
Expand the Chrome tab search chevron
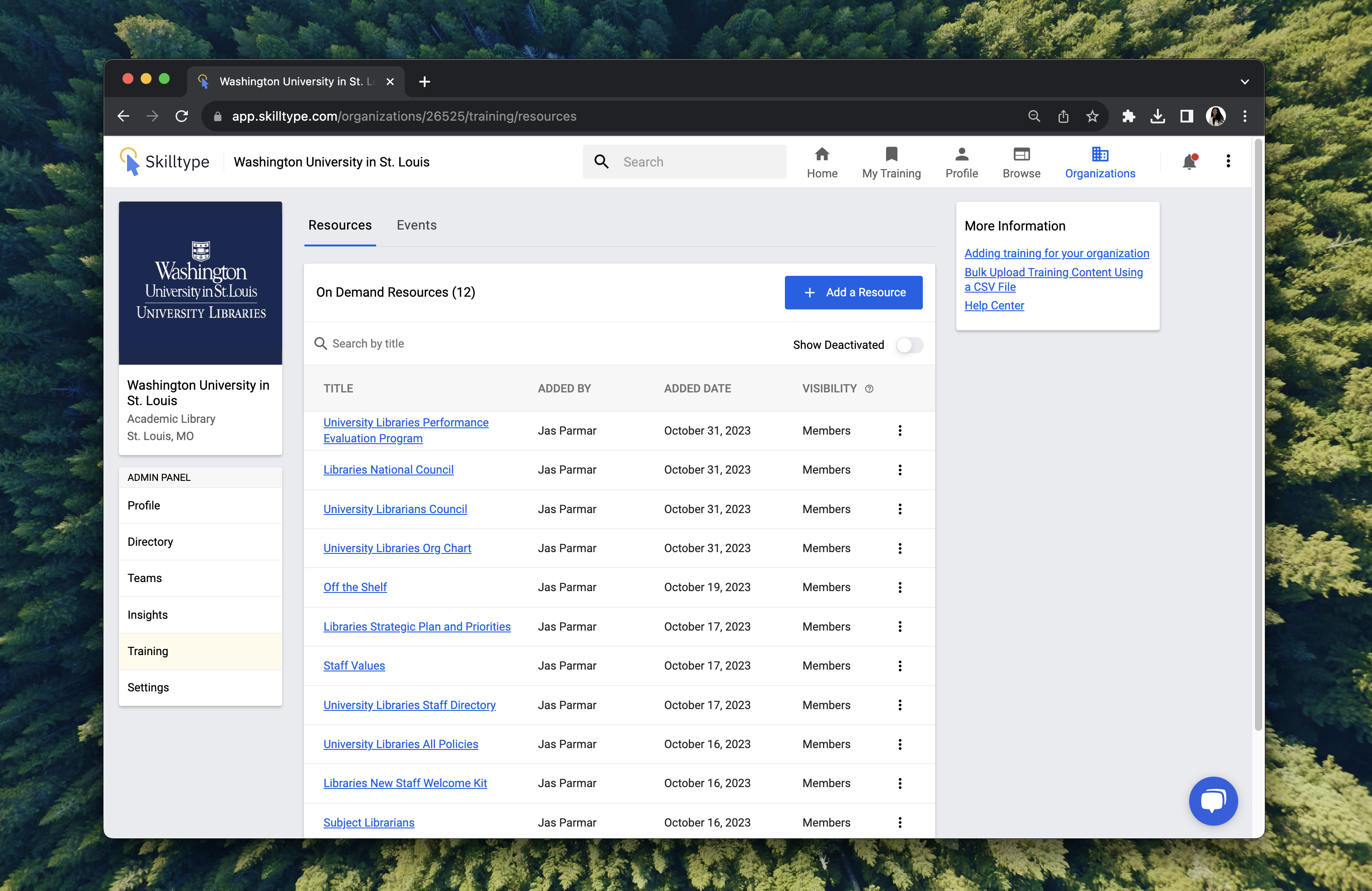(x=1244, y=82)
